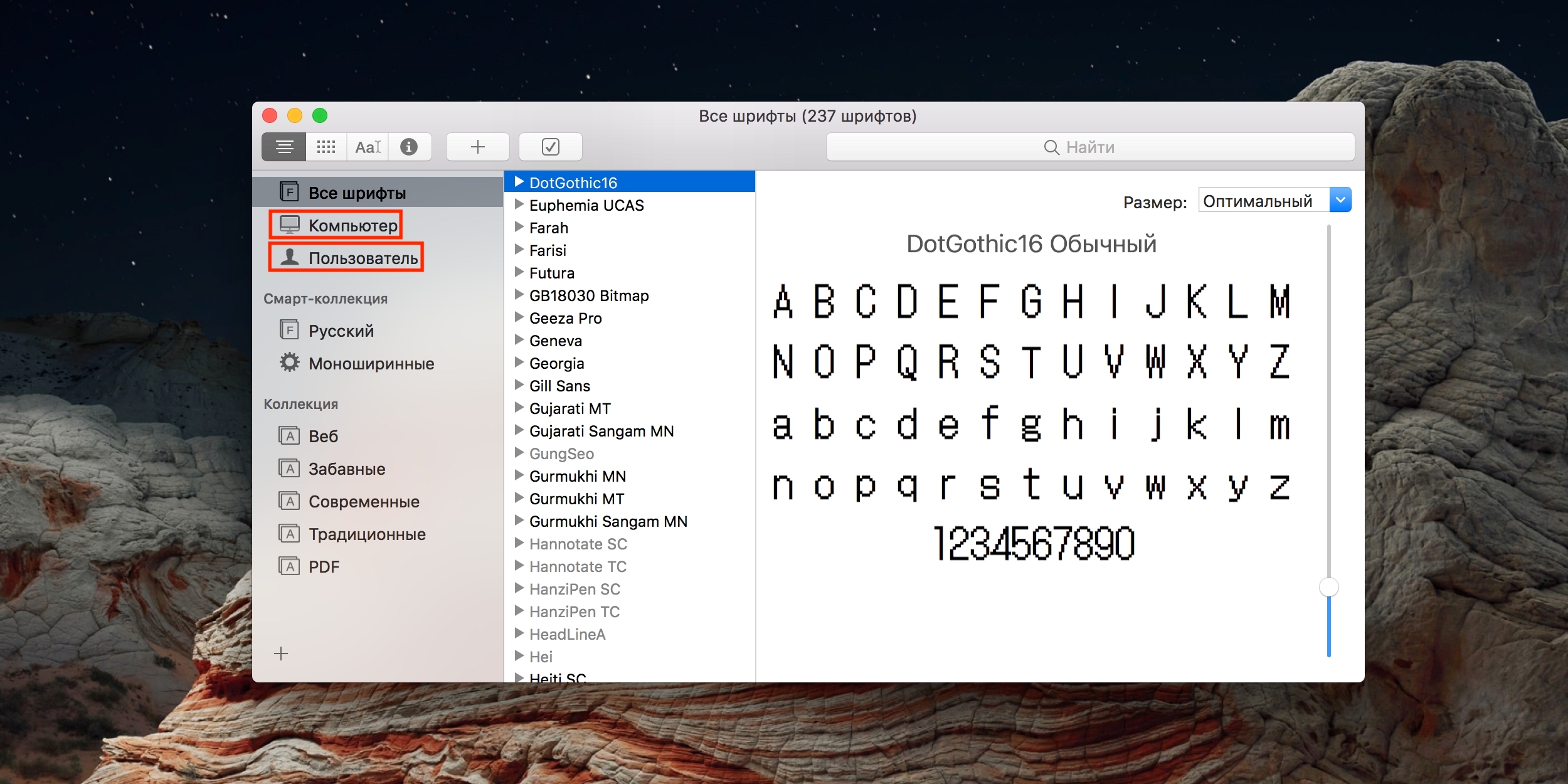Click the gear icon beside Моноширинные
Screen dimensions: 1568x784
tap(289, 362)
